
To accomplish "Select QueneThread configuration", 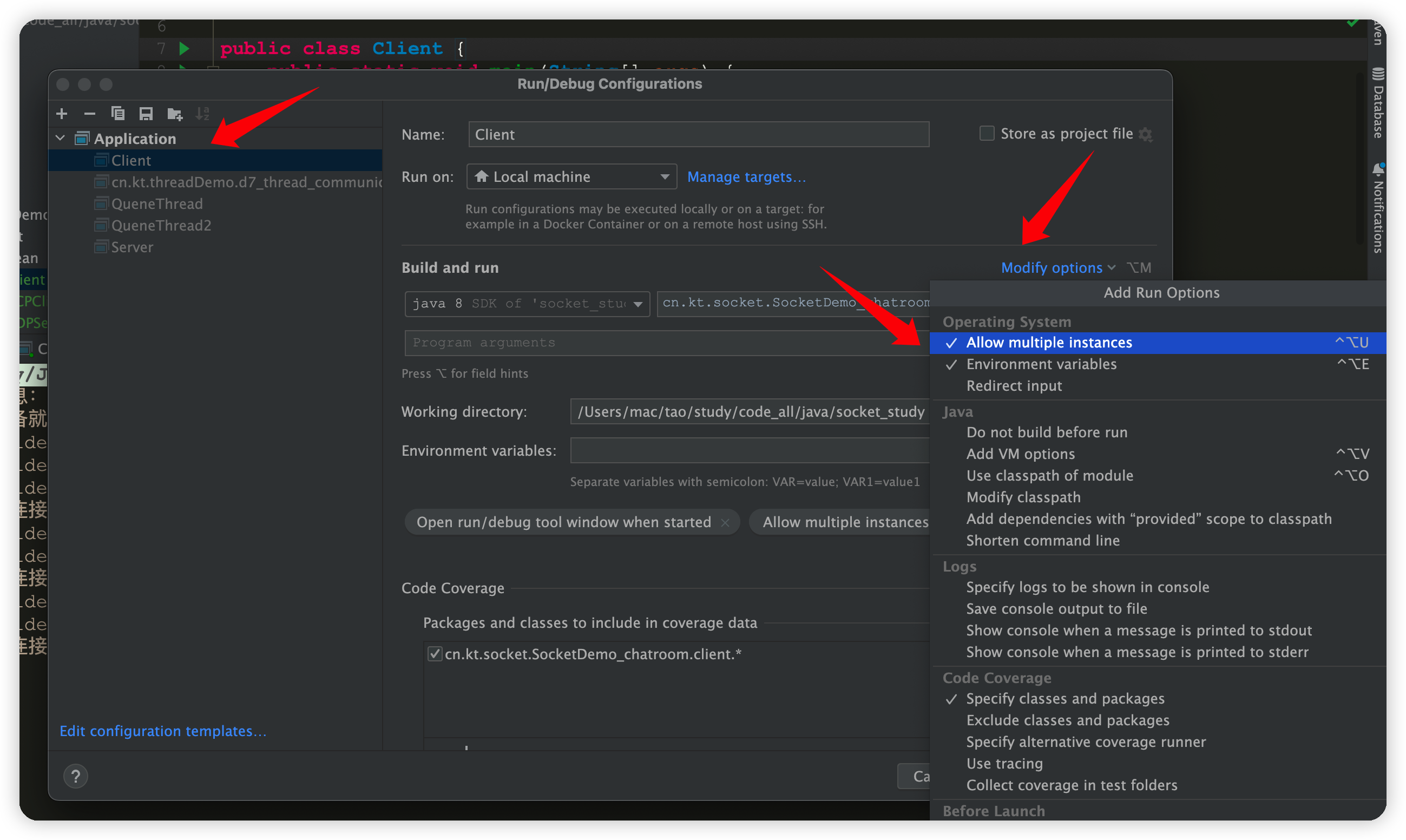I will (x=215, y=204).
